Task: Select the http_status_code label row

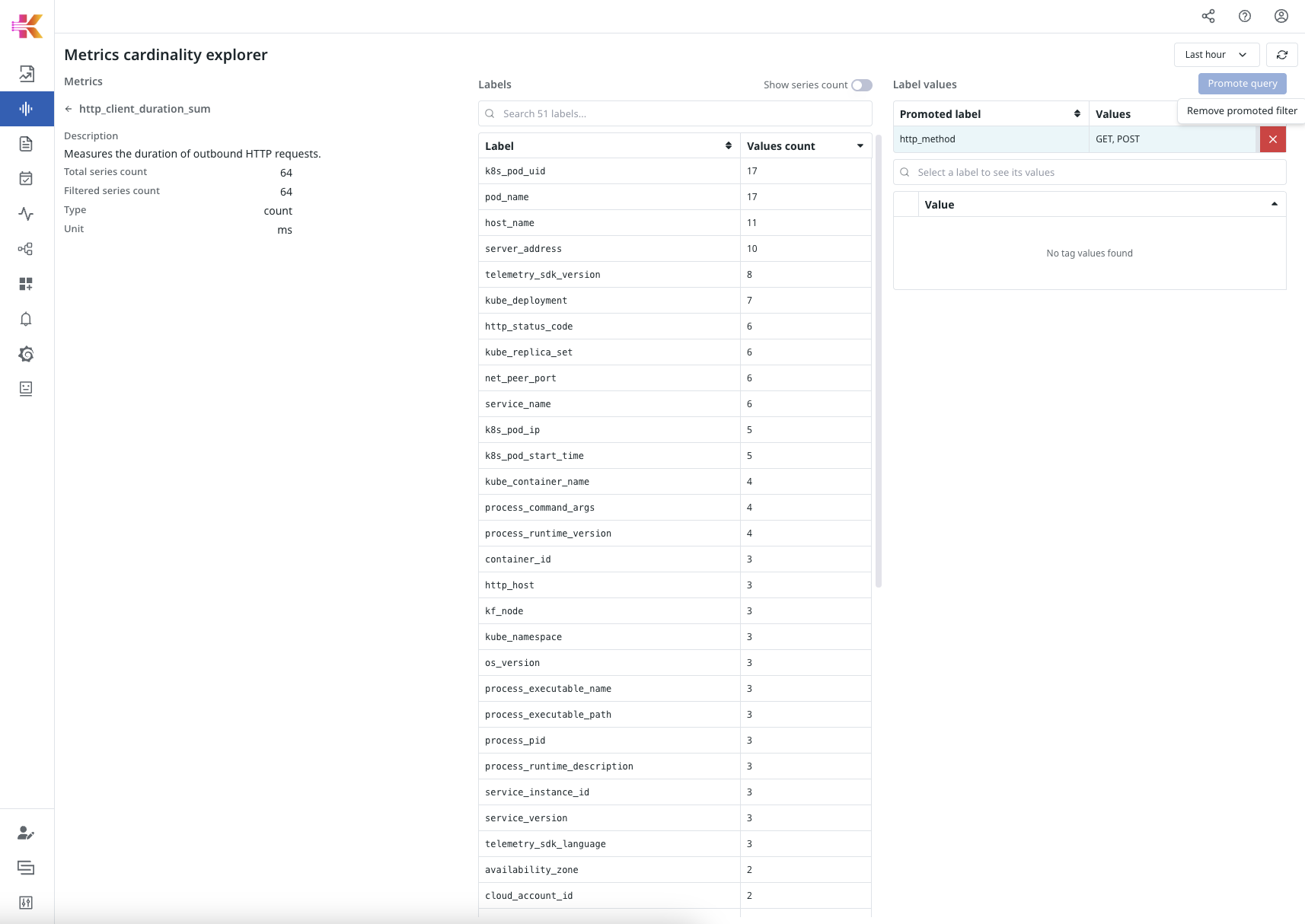Action: coord(609,327)
